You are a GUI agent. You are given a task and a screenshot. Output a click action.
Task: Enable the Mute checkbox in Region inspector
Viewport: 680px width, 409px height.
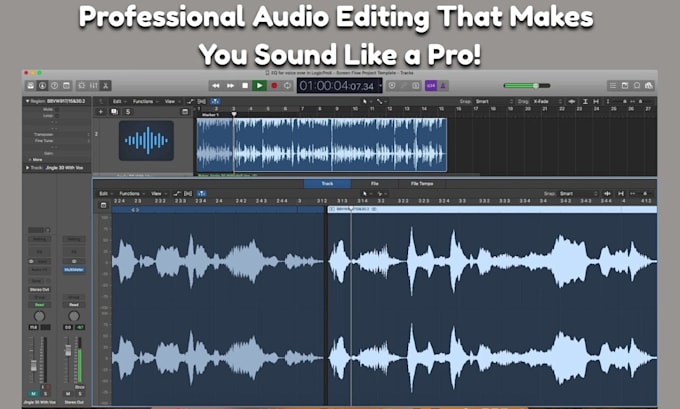click(57, 110)
